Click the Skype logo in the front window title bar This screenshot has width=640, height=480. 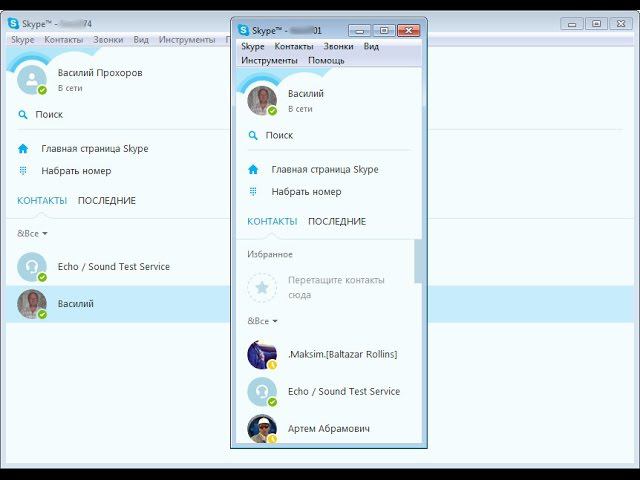coord(243,30)
